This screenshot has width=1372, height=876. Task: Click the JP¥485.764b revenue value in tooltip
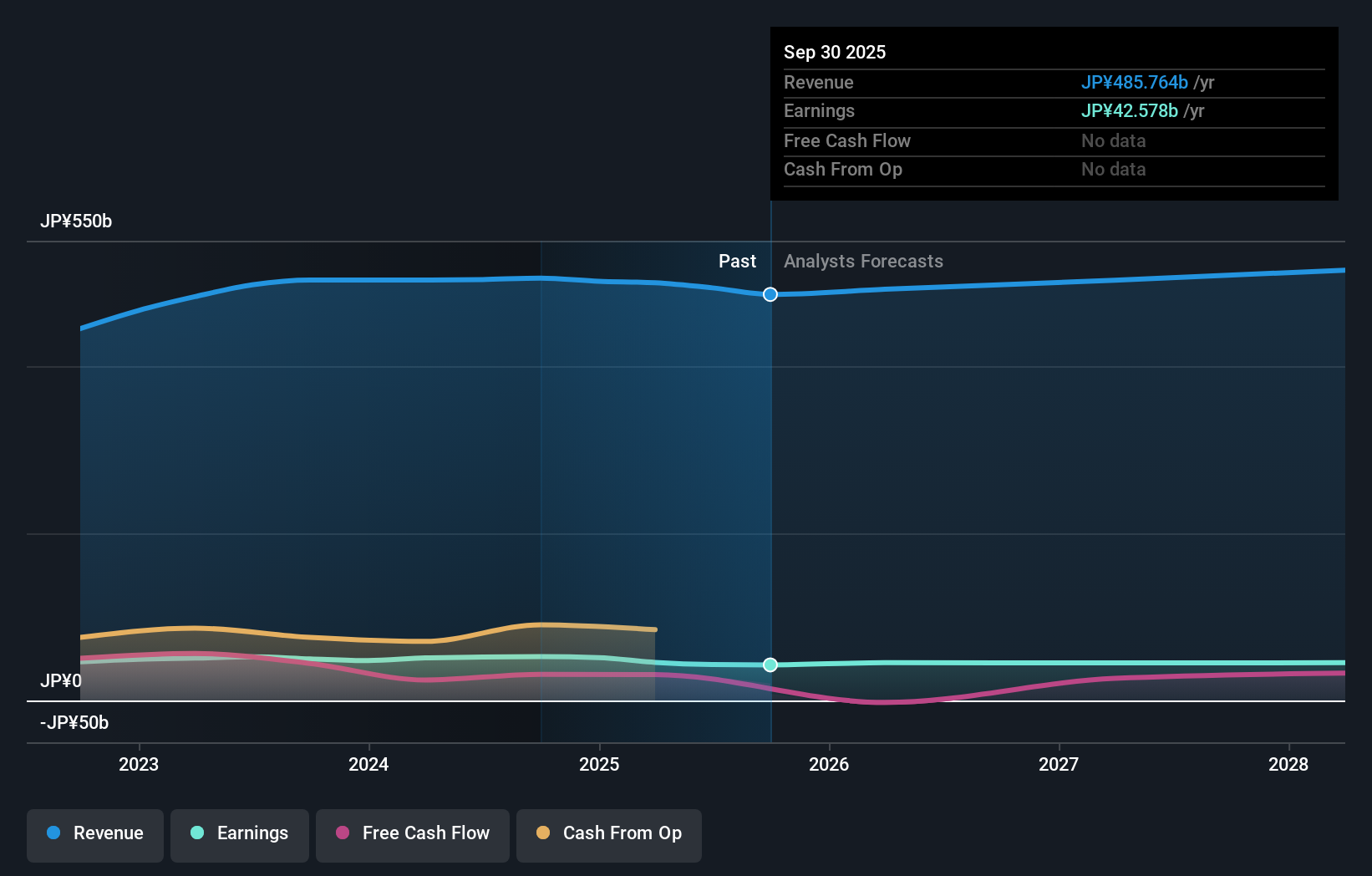pos(1136,82)
